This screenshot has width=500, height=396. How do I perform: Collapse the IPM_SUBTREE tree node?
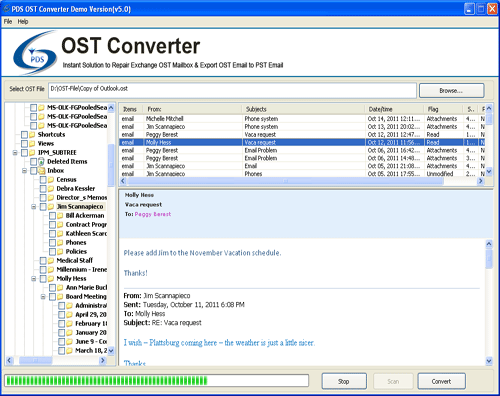15,153
